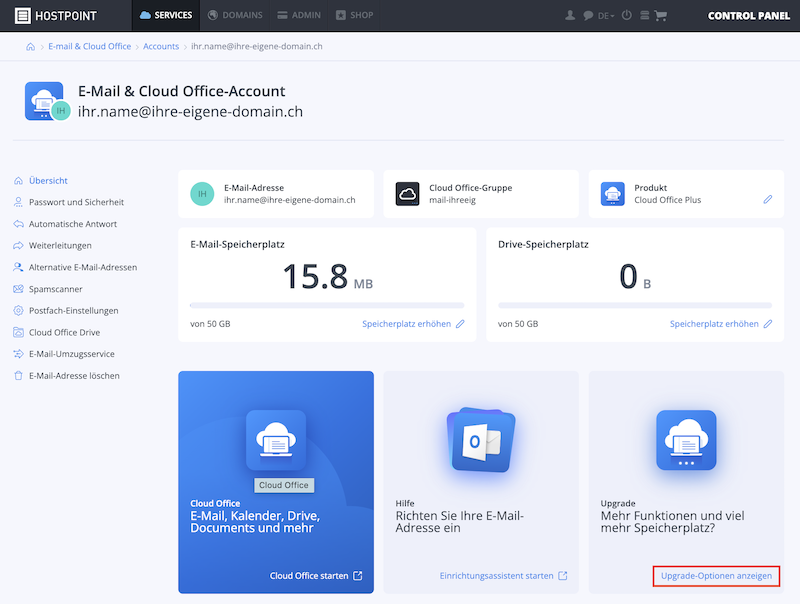The width and height of the screenshot is (800, 604).
Task: Click Upgrade-Optionen anzeigen link
Action: (x=716, y=576)
